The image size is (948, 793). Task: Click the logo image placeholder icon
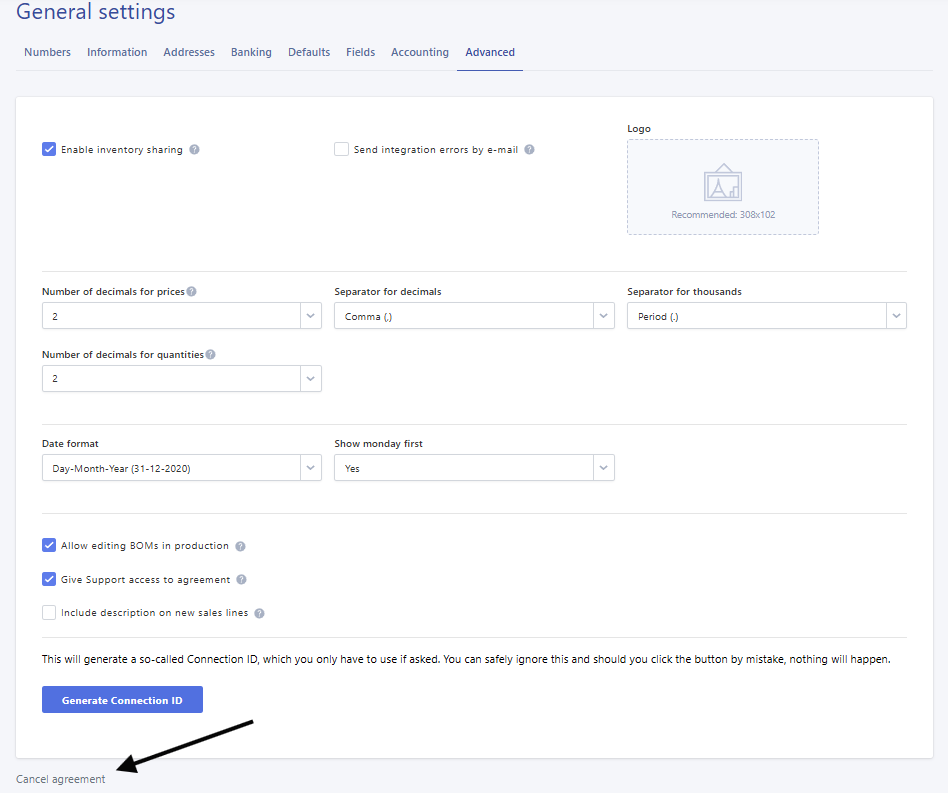722,183
